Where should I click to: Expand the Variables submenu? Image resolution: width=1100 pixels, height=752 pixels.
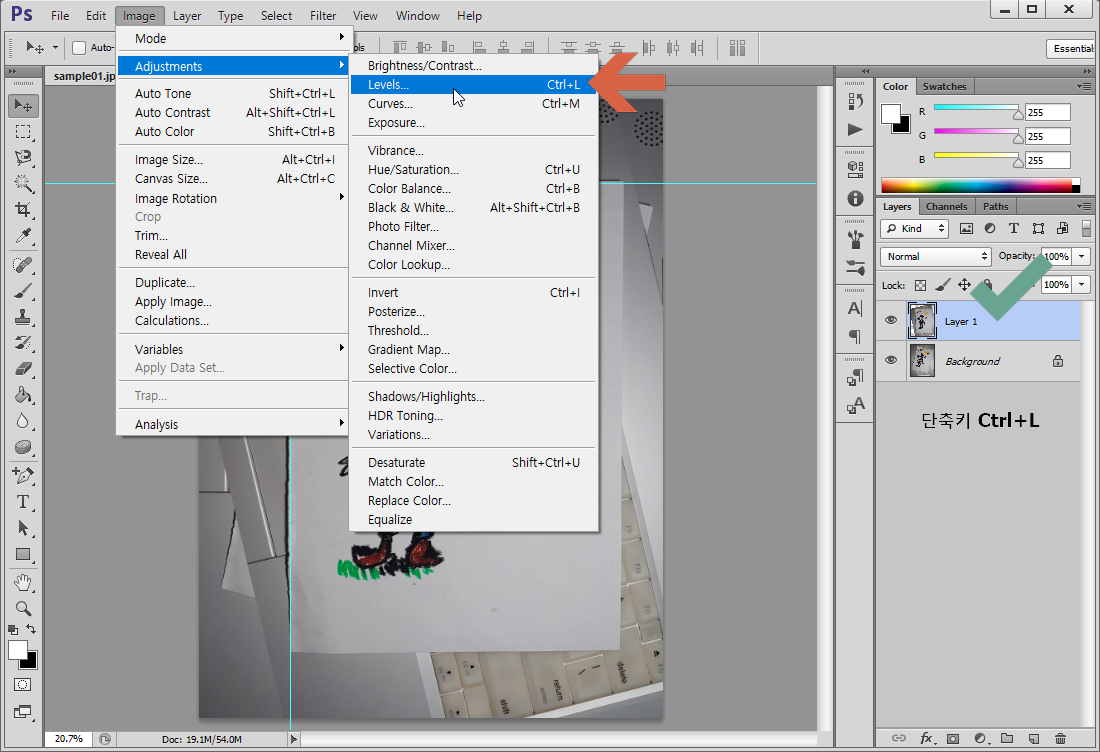pyautogui.click(x=233, y=349)
